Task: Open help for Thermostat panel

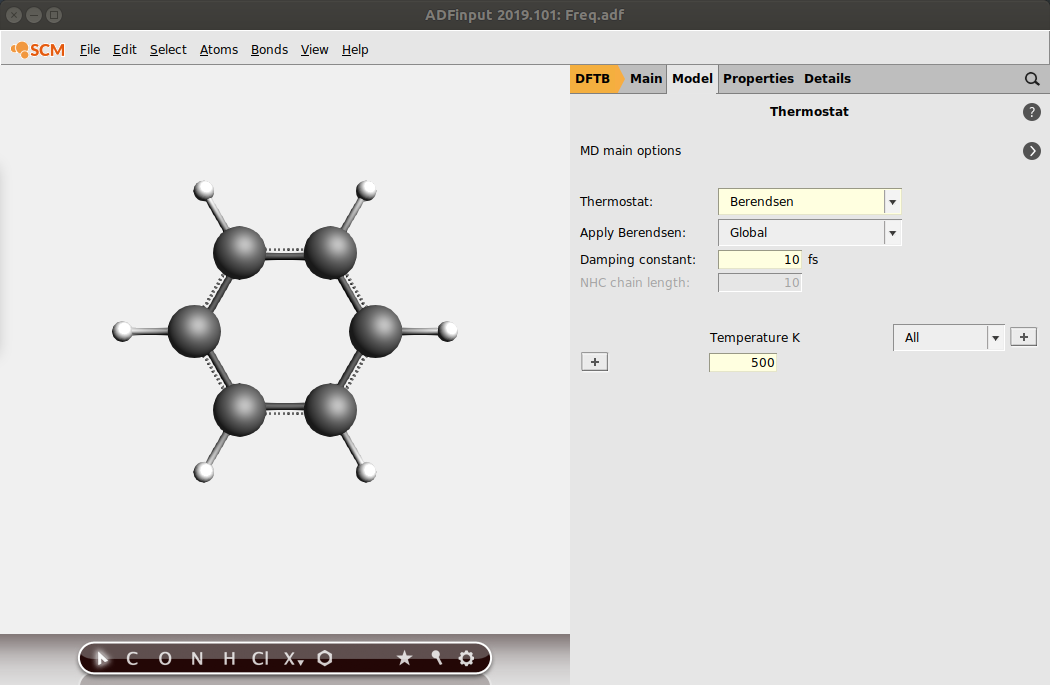Action: (x=1032, y=112)
